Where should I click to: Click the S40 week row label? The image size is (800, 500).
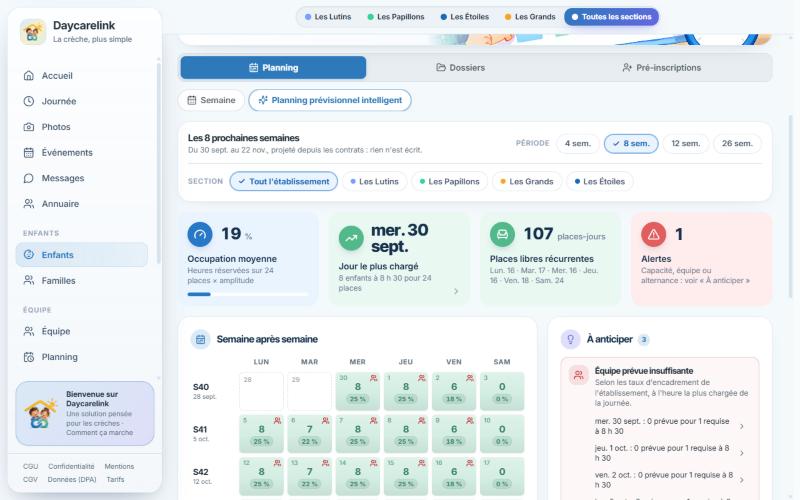click(205, 391)
